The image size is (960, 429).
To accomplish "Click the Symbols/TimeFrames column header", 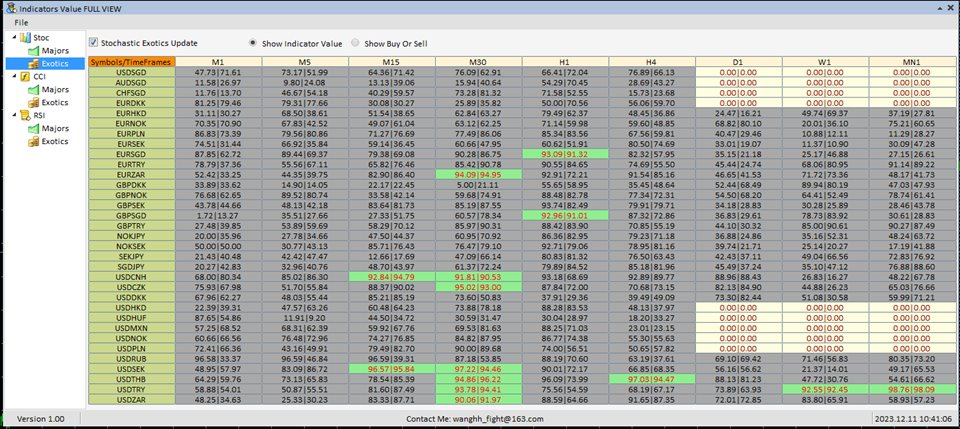I will pyautogui.click(x=132, y=62).
